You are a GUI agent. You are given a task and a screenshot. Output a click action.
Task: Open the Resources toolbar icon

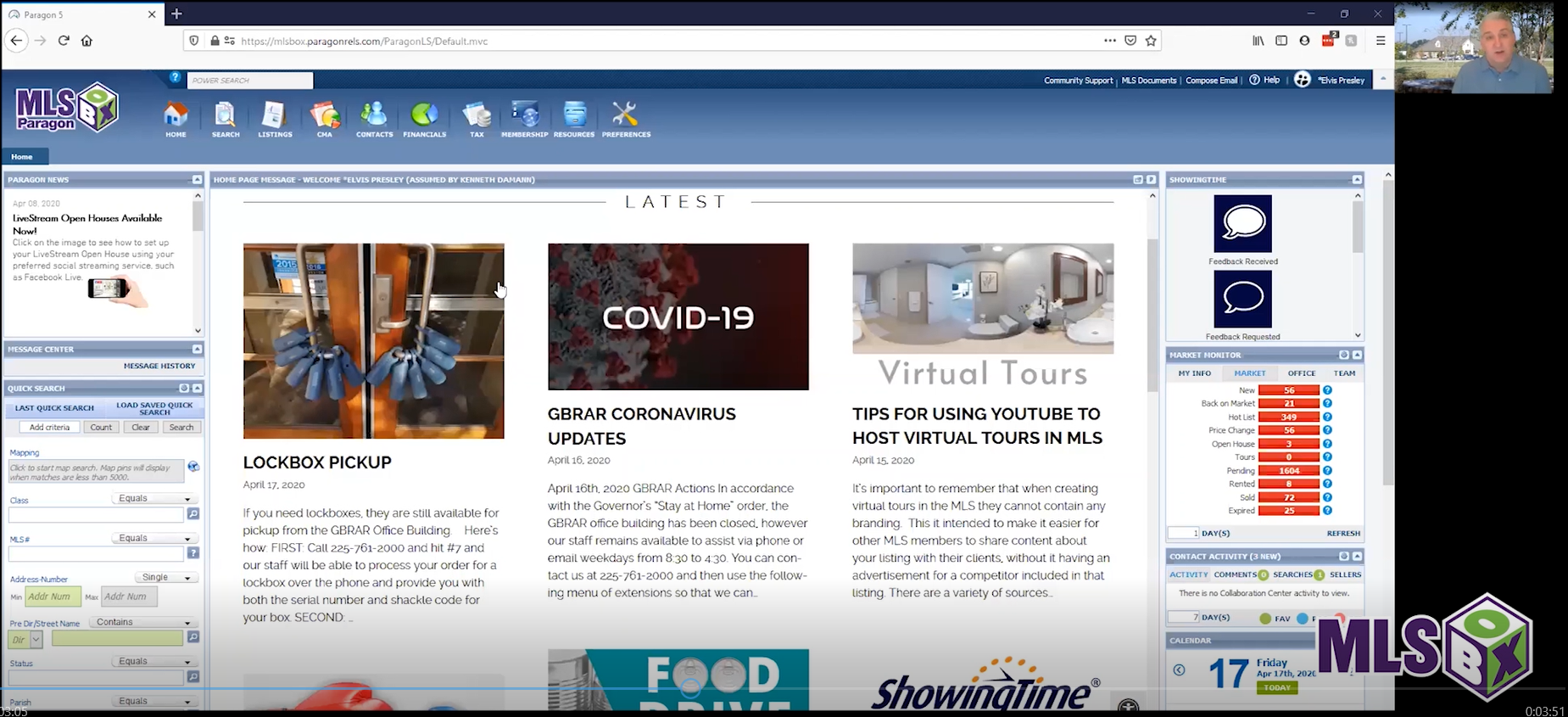pyautogui.click(x=574, y=120)
